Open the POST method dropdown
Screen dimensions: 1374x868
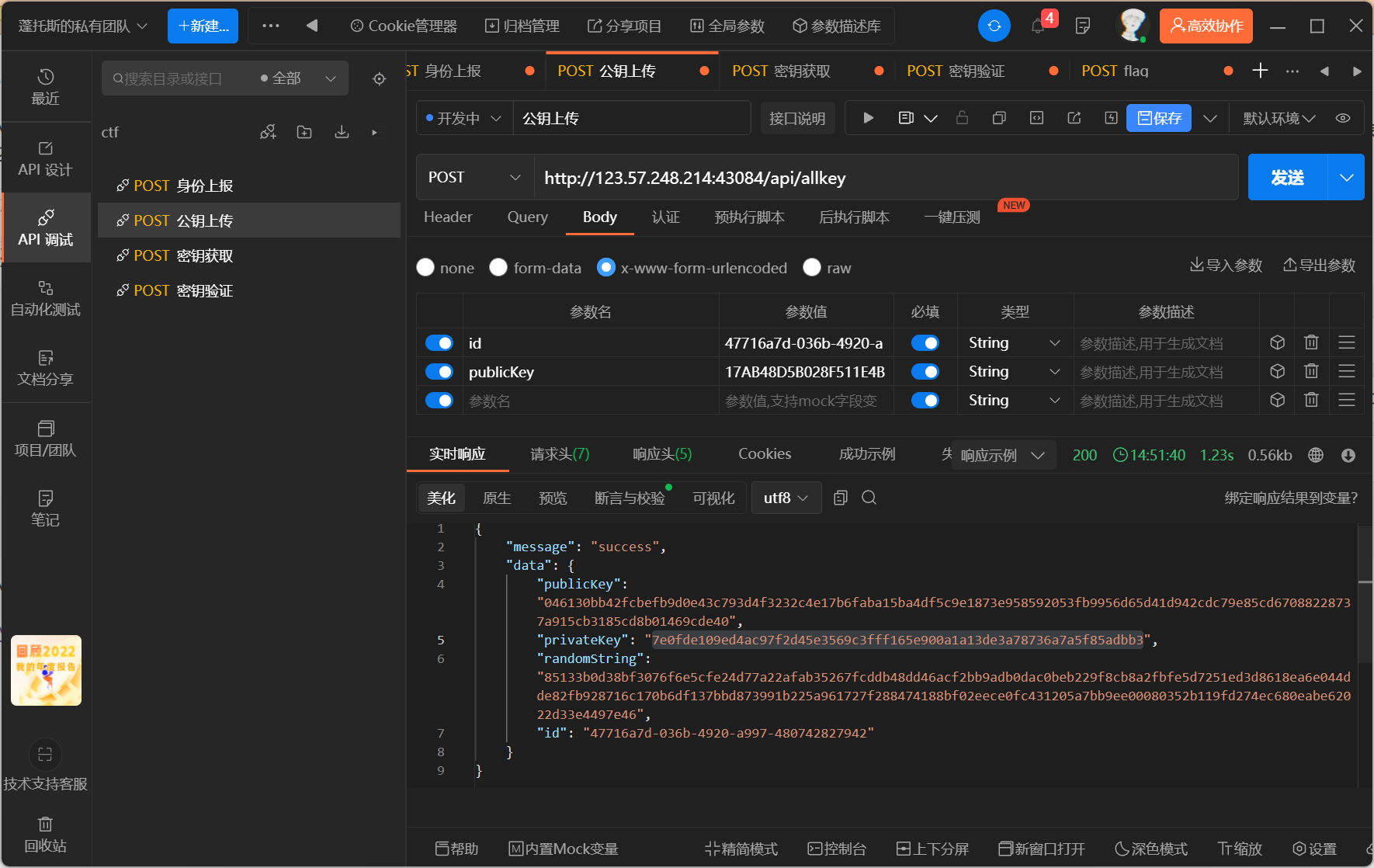pyautogui.click(x=475, y=177)
